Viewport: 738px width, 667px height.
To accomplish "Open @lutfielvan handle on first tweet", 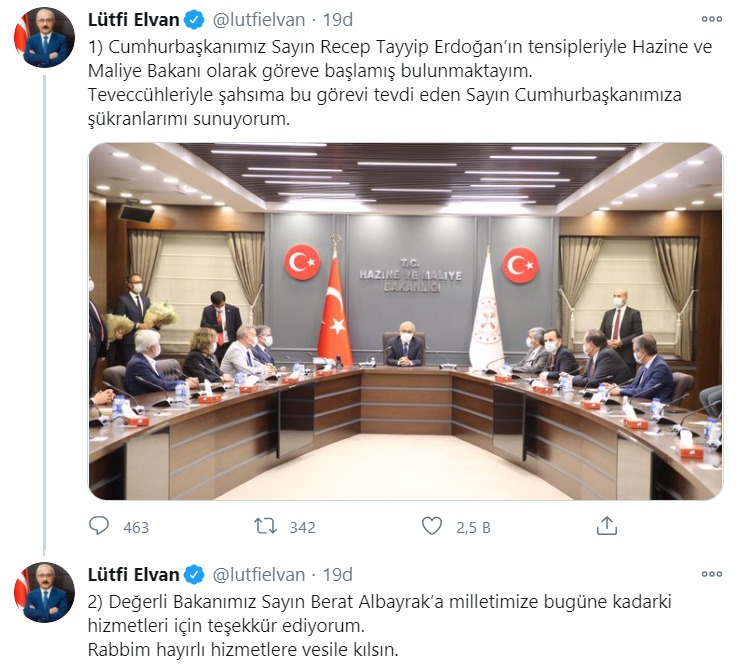I will [259, 20].
